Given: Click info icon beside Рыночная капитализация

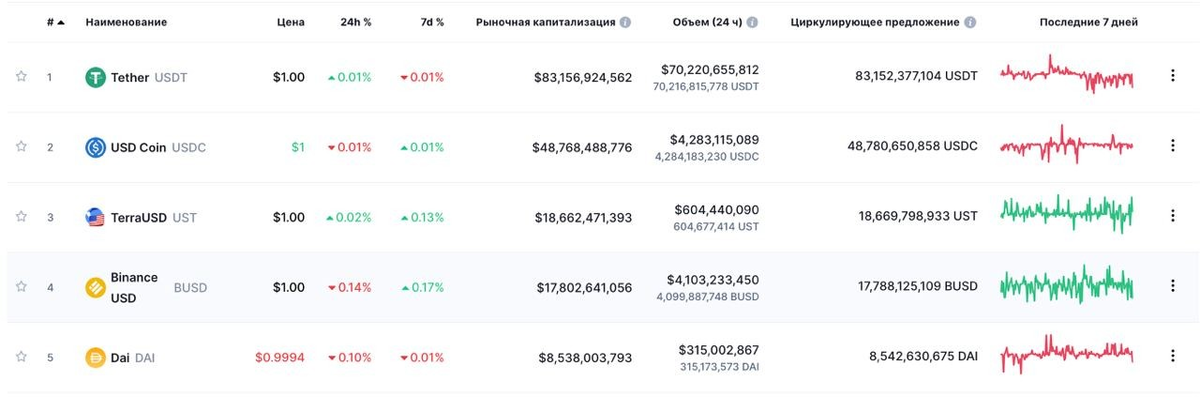Looking at the screenshot, I should (625, 22).
